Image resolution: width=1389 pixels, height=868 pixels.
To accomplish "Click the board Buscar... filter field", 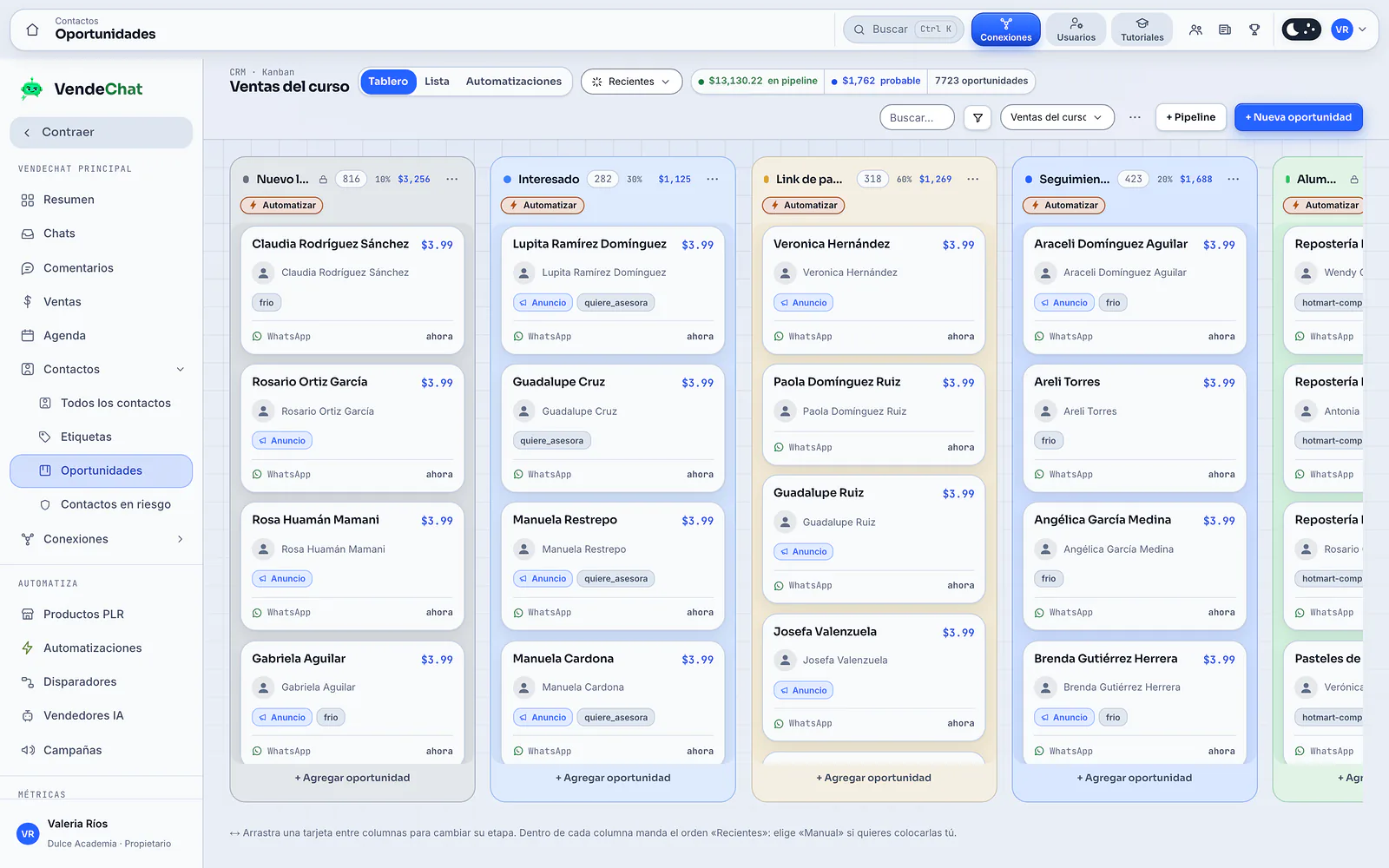I will 917,117.
